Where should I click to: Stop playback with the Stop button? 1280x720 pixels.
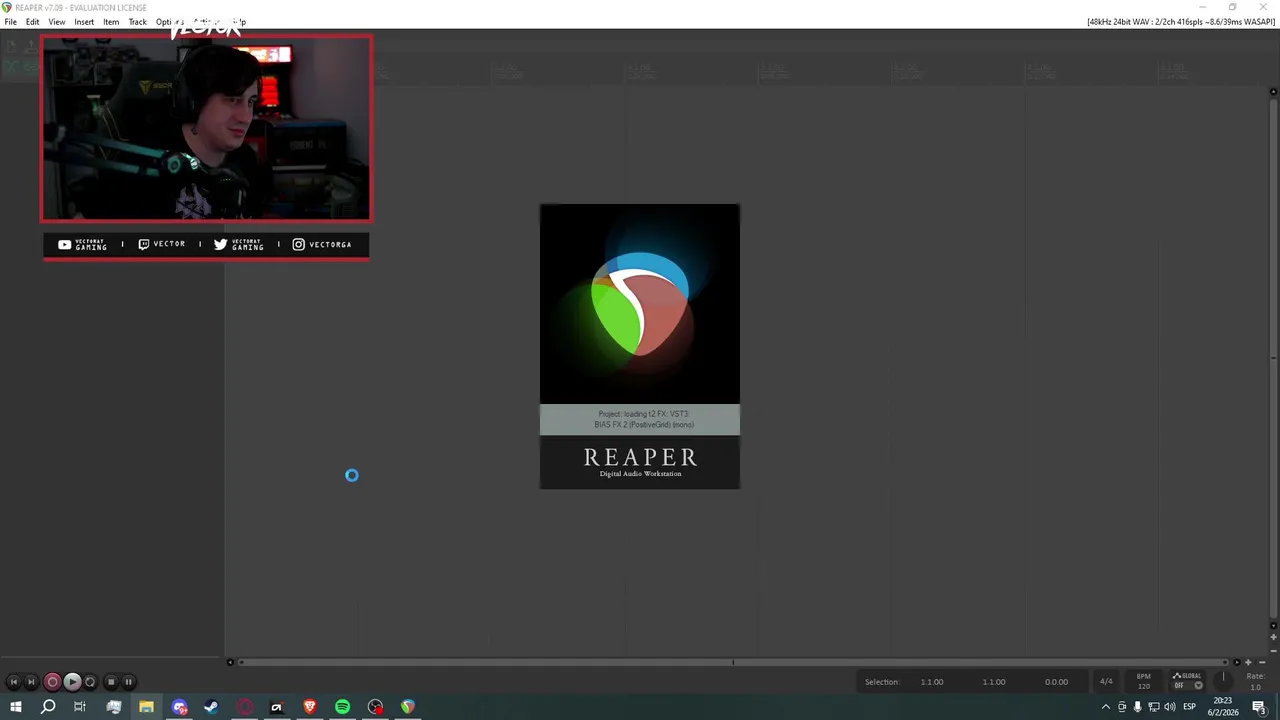(111, 682)
